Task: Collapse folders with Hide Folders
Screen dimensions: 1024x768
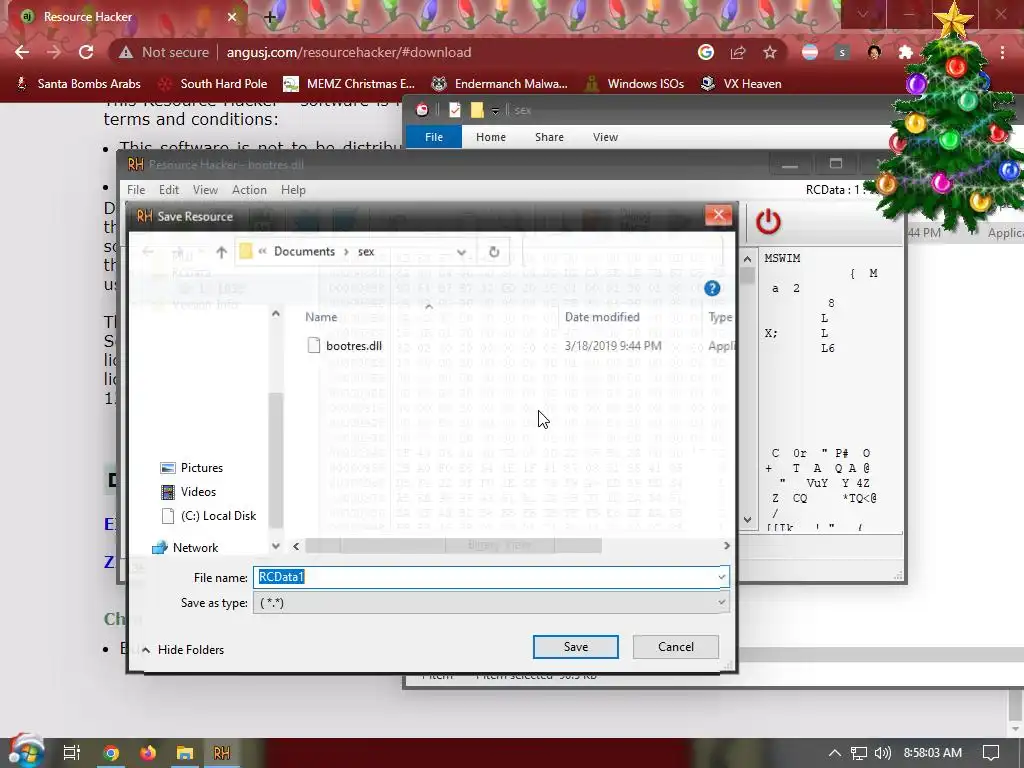Action: click(183, 650)
